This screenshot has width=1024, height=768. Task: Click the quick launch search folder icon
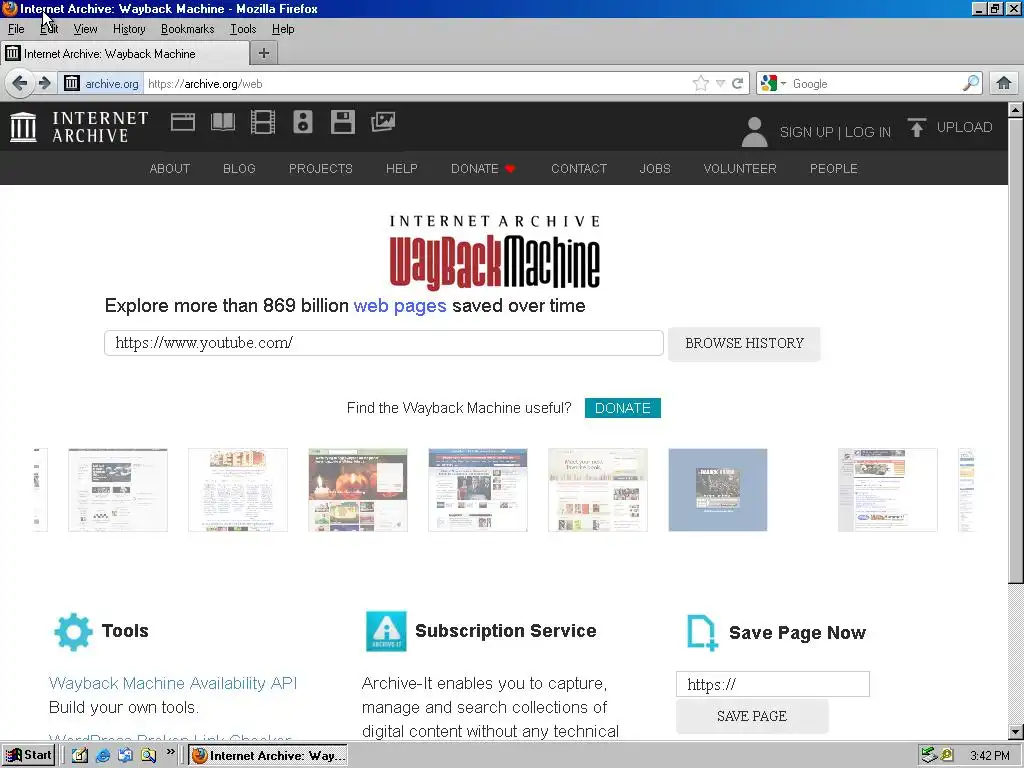(148, 755)
